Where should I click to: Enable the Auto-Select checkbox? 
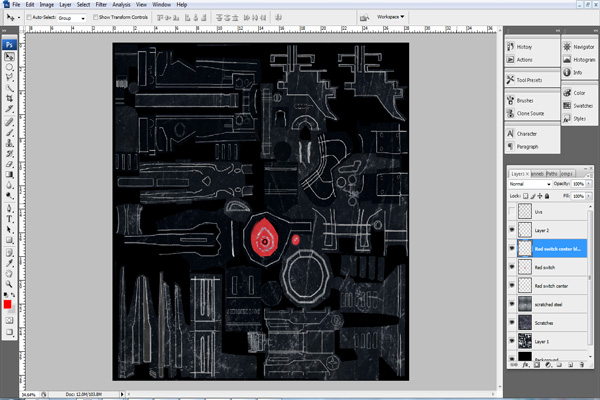tap(29, 17)
